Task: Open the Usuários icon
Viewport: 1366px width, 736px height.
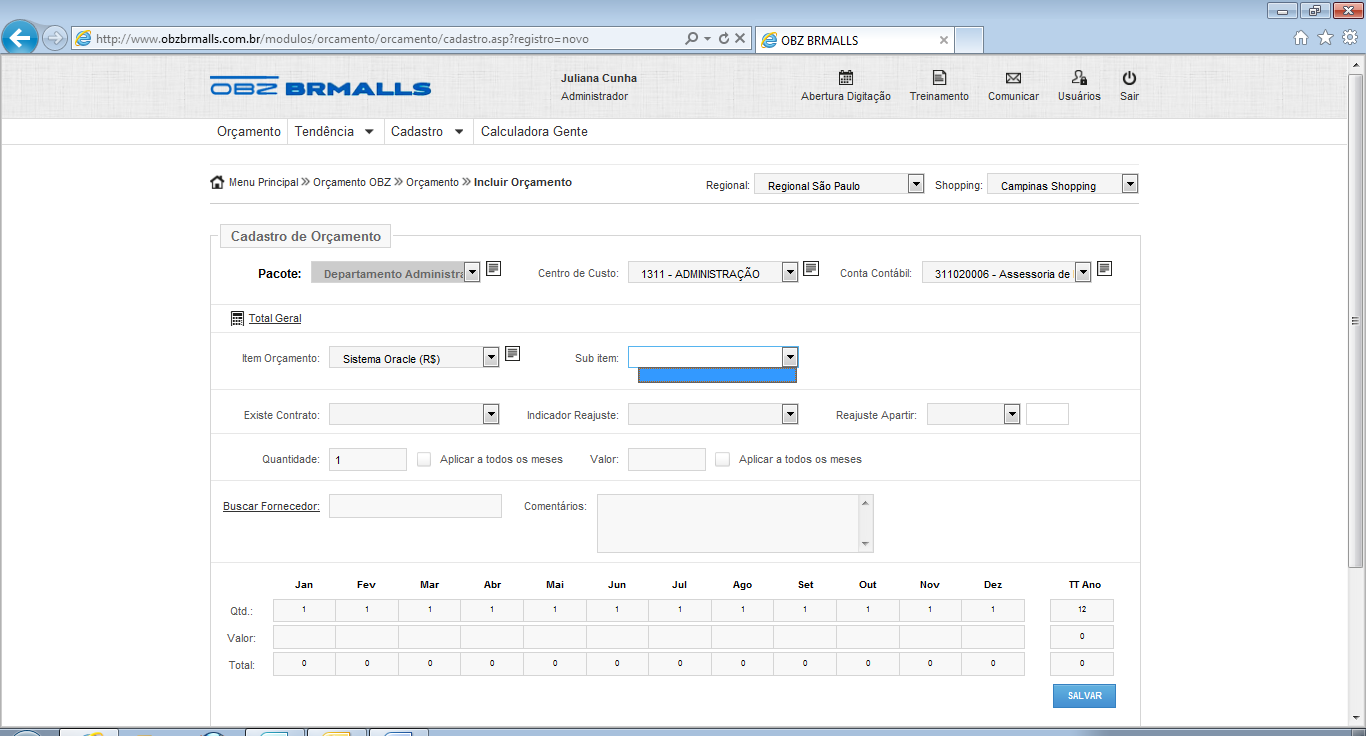Action: click(1079, 78)
